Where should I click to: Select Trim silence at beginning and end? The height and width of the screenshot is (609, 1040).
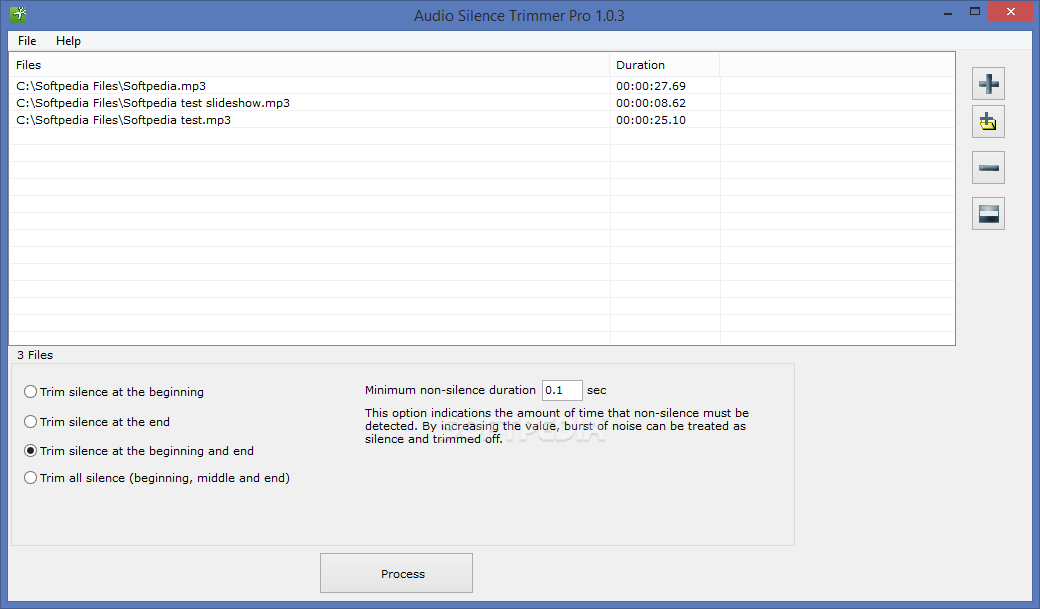(139, 450)
